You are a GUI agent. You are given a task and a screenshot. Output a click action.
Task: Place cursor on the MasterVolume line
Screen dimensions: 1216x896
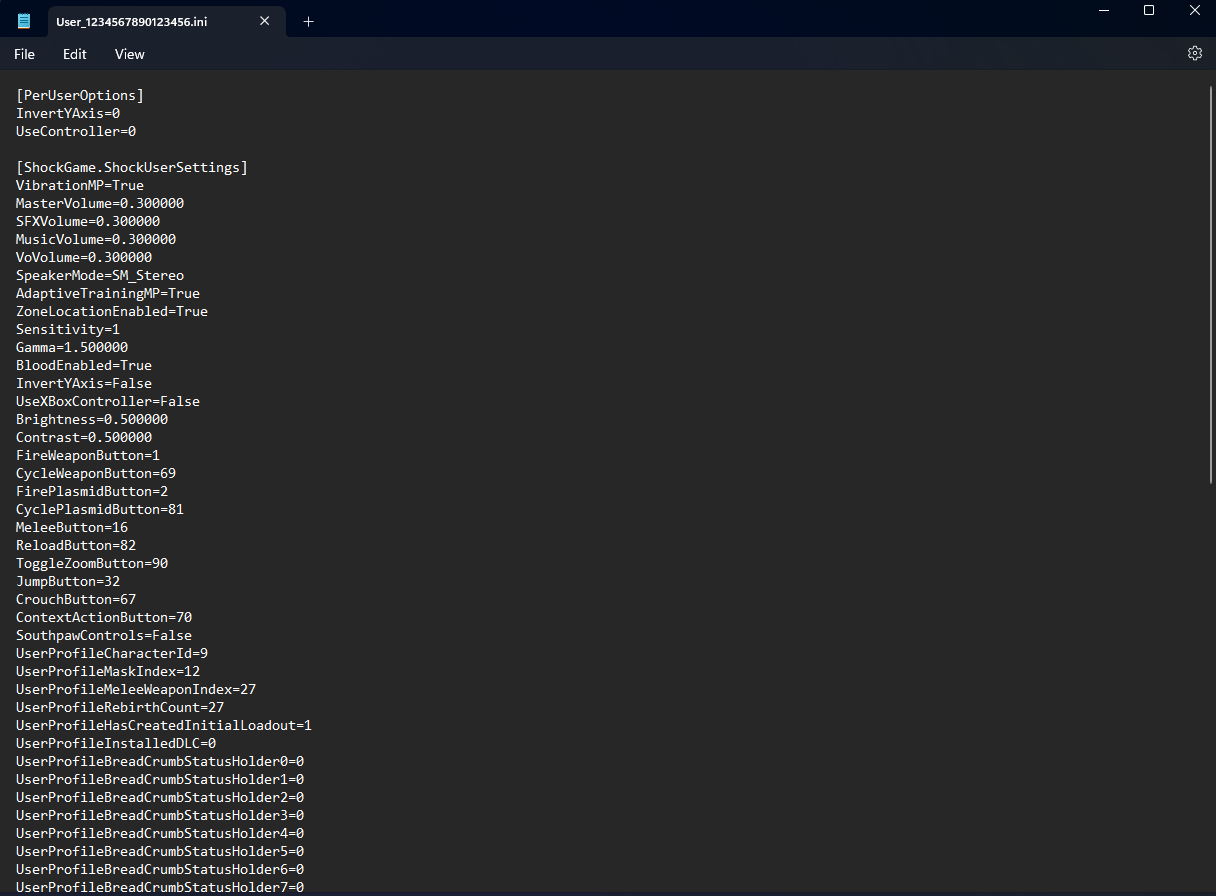(99, 203)
